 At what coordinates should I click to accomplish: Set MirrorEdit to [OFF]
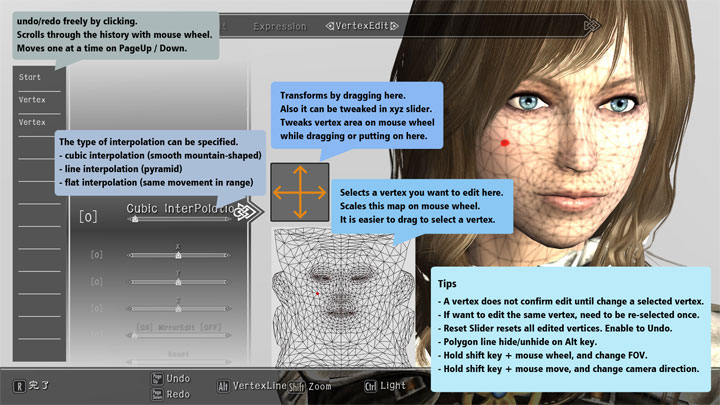click(210, 327)
